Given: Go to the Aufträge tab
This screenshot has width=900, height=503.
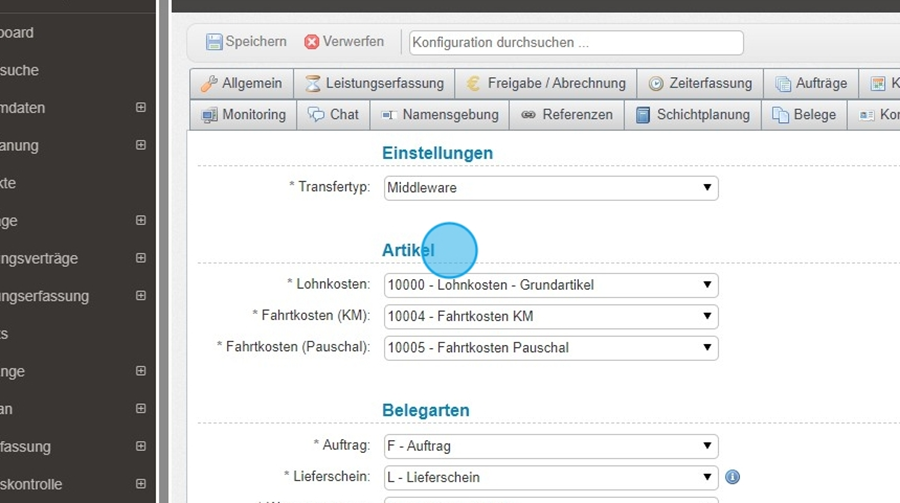Looking at the screenshot, I should click(810, 84).
